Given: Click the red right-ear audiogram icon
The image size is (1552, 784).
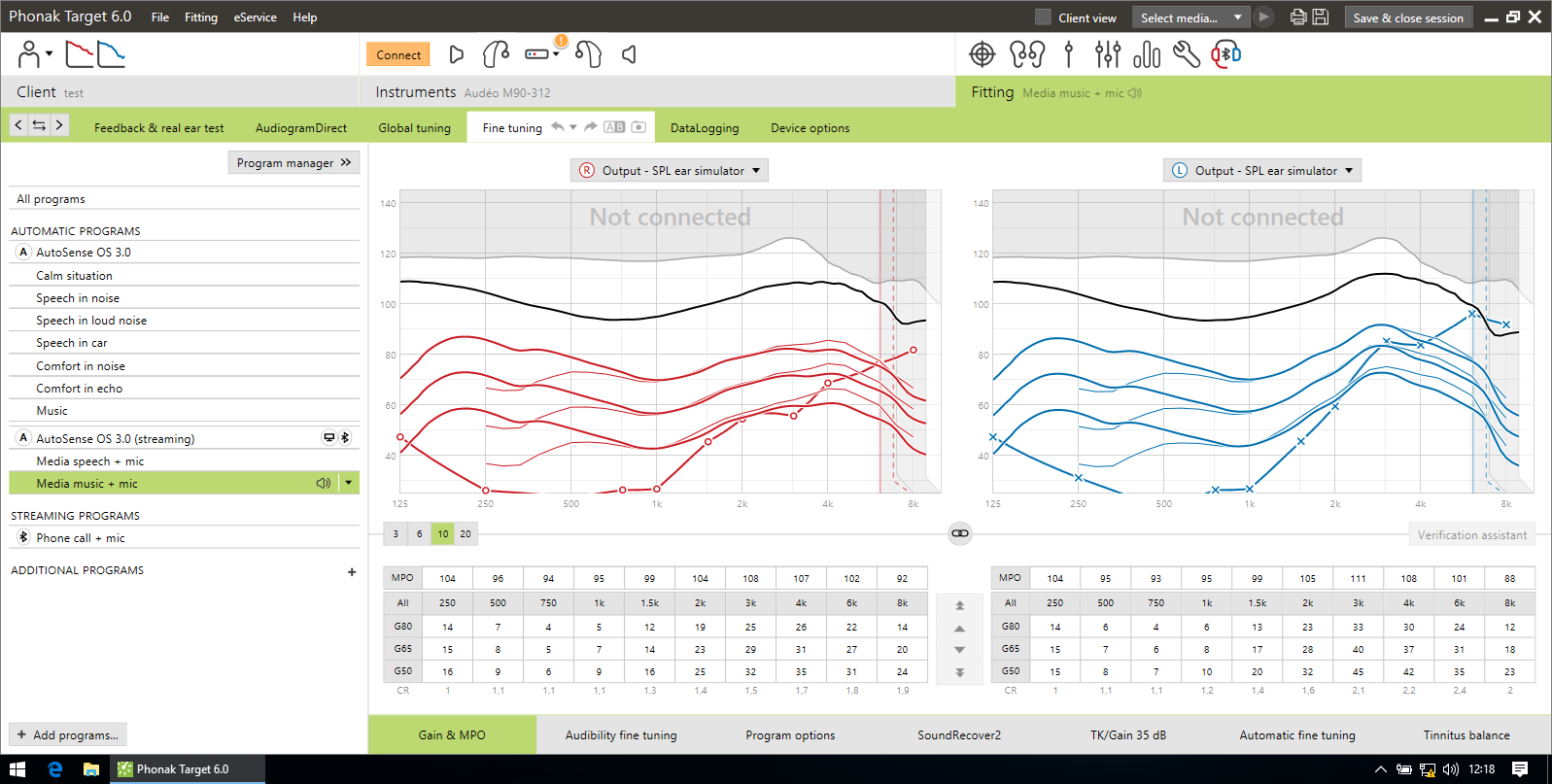Looking at the screenshot, I should [79, 54].
